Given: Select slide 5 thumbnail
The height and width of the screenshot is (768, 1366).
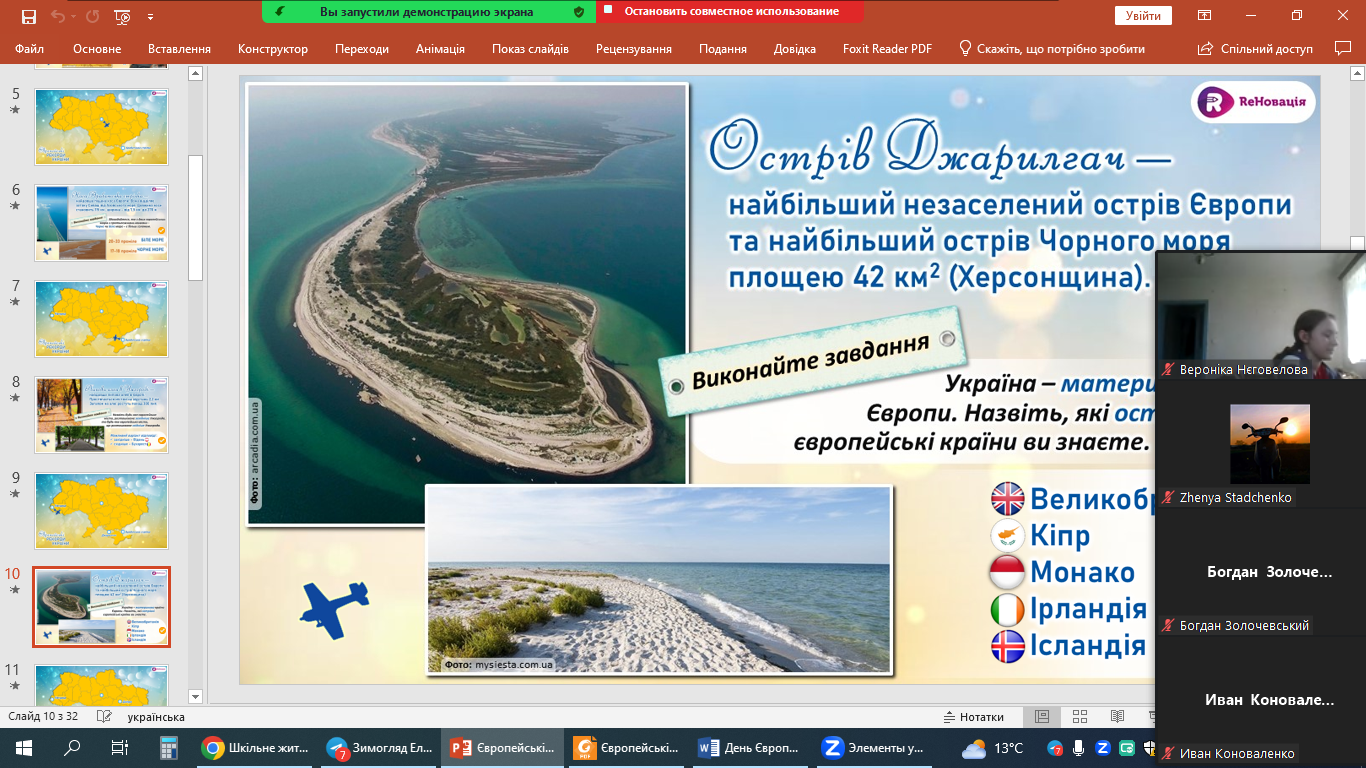Looking at the screenshot, I should (102, 127).
